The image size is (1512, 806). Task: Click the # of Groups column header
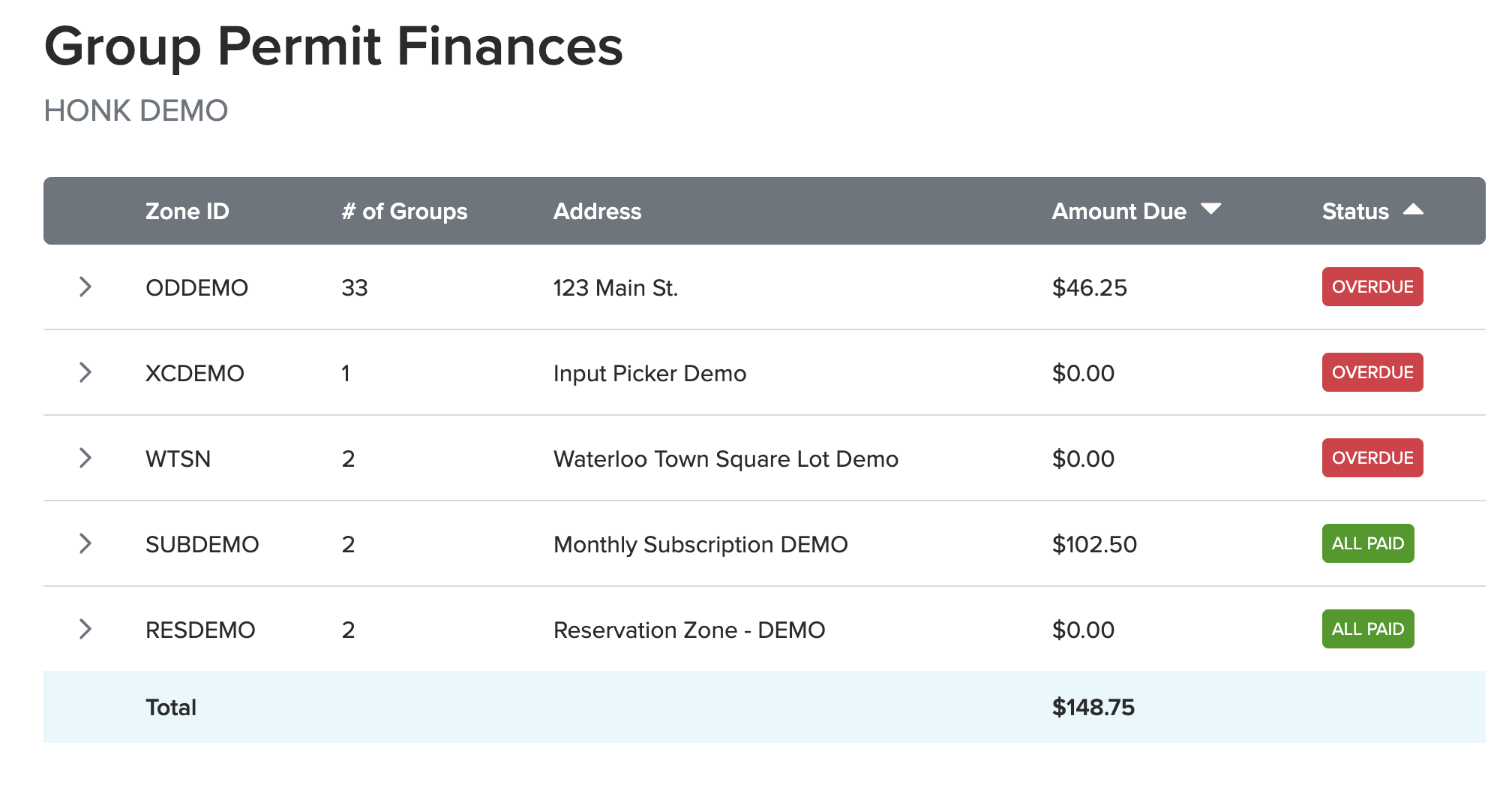tap(404, 212)
